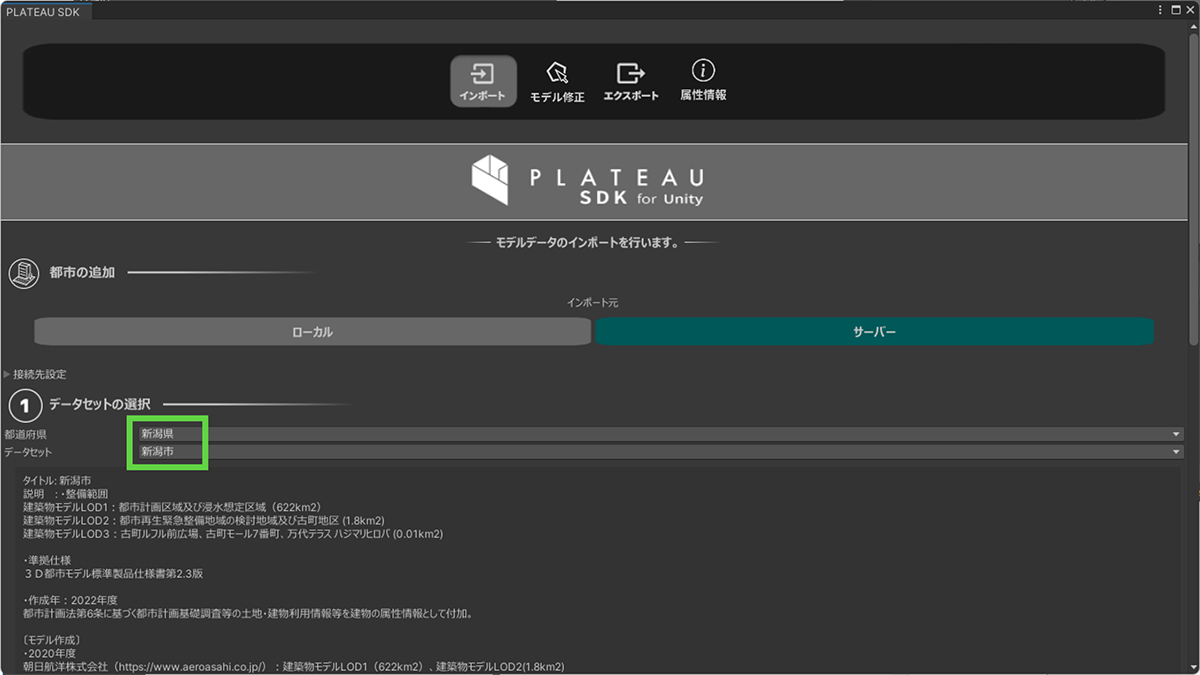Choose ローカル as the import source

pyautogui.click(x=312, y=332)
